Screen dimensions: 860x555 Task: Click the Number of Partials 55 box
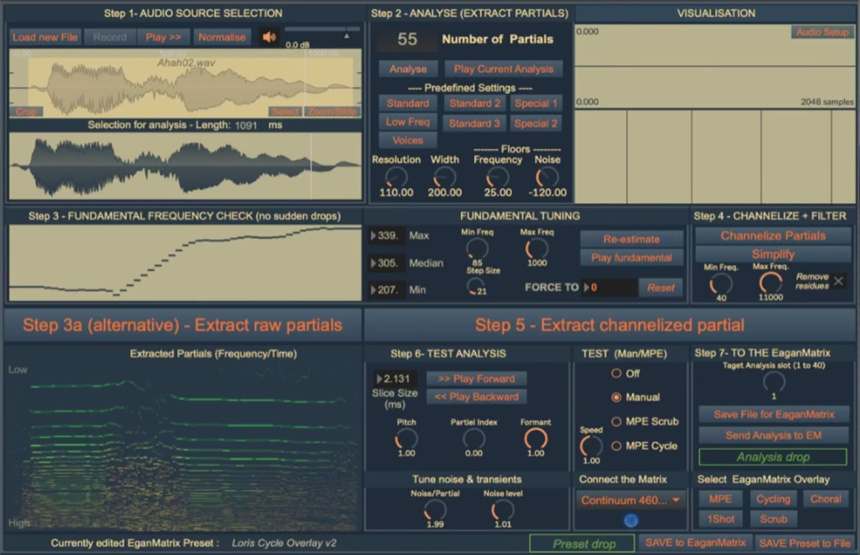(x=408, y=39)
